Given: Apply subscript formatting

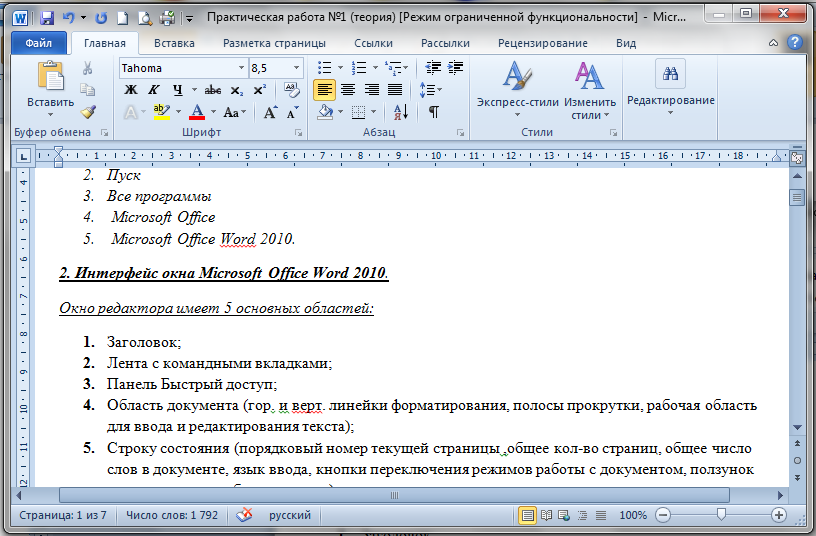Looking at the screenshot, I should (237, 90).
